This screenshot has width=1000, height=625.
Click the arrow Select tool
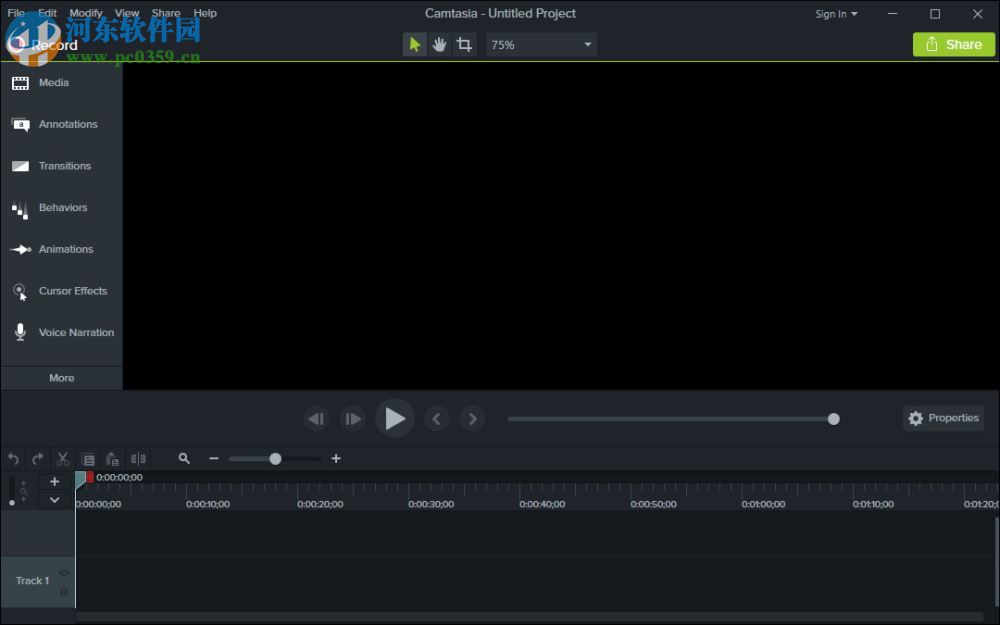[x=414, y=45]
